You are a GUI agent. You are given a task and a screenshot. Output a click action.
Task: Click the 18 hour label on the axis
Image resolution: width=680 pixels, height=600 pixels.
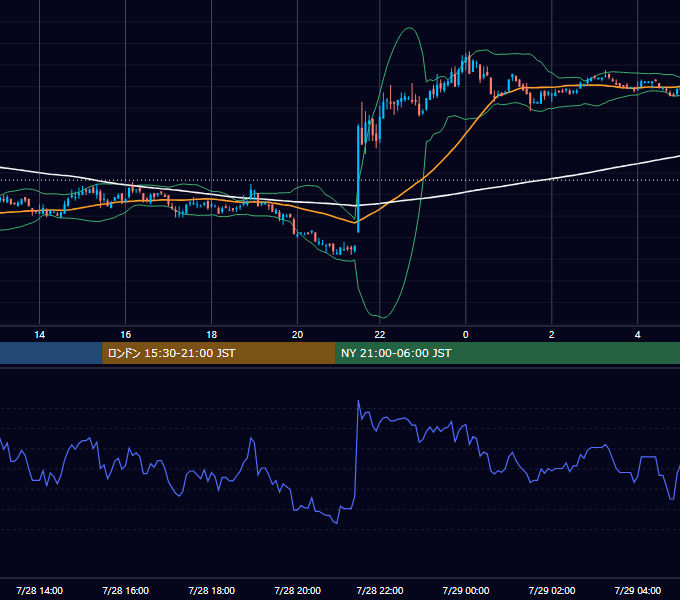pyautogui.click(x=211, y=335)
